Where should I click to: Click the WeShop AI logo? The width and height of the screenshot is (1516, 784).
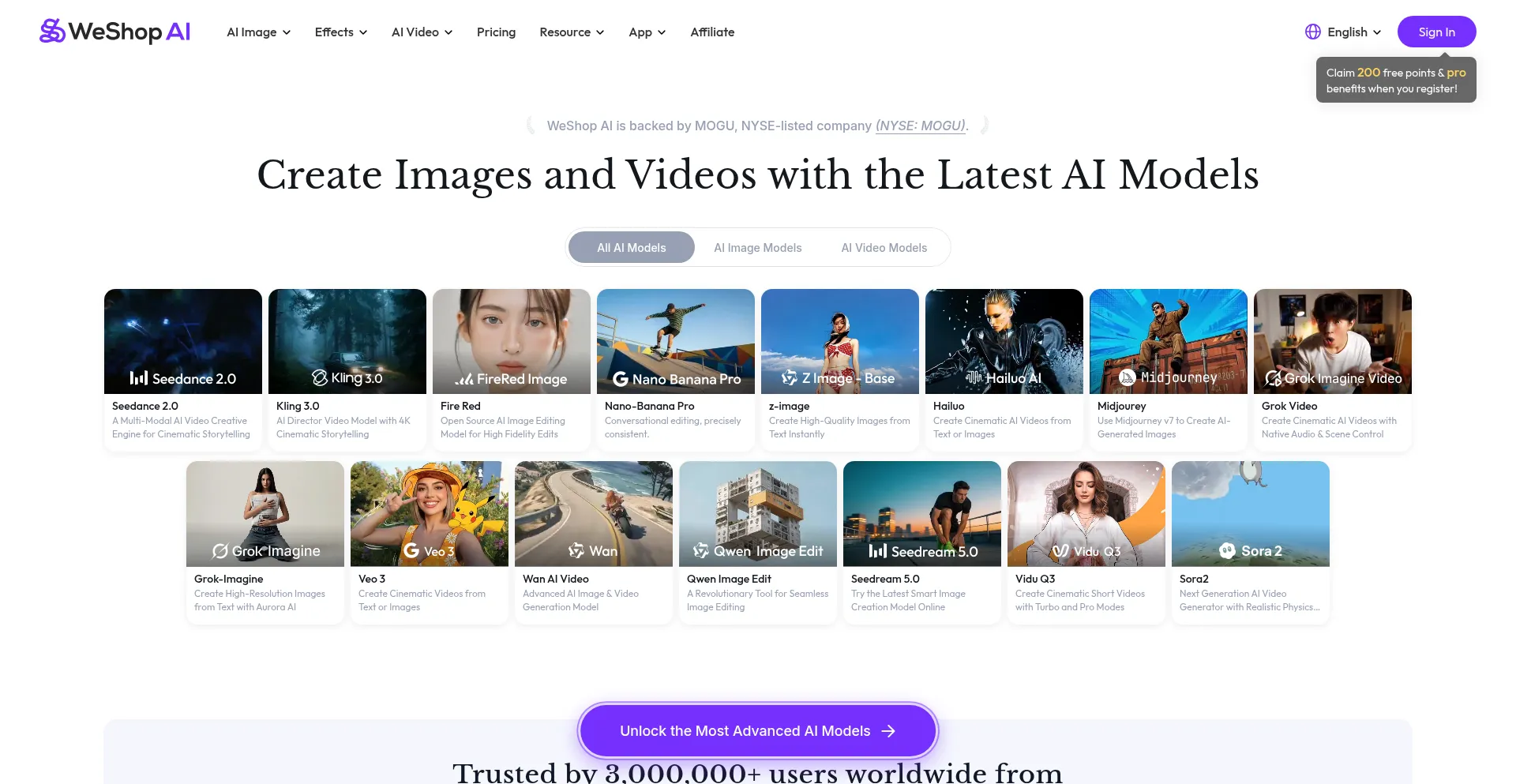115,32
